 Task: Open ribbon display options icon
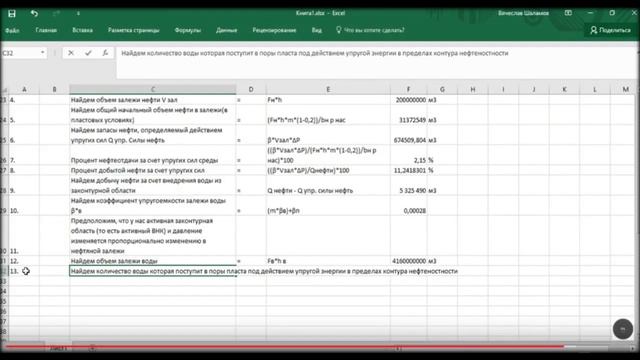tap(568, 13)
